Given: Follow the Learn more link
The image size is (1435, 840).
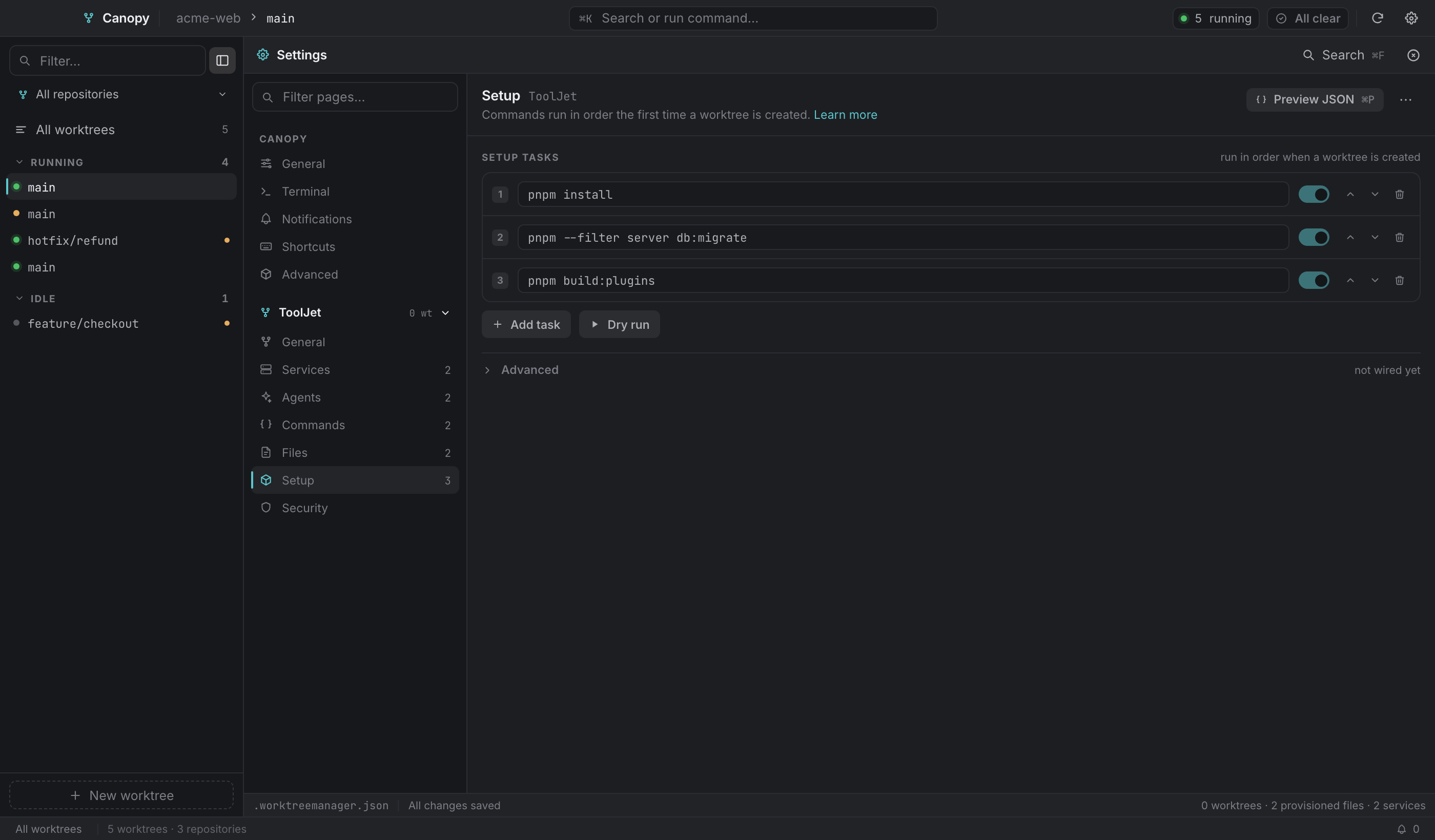Looking at the screenshot, I should point(845,115).
